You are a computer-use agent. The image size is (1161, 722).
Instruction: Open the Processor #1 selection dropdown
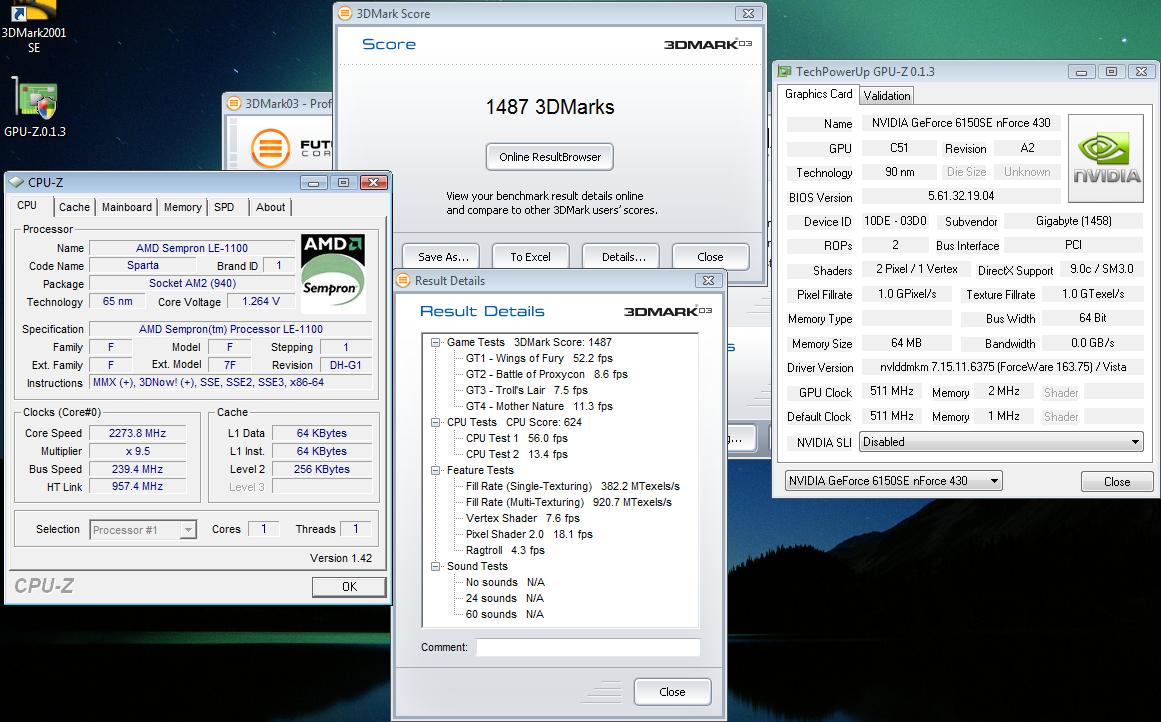pyautogui.click(x=143, y=529)
